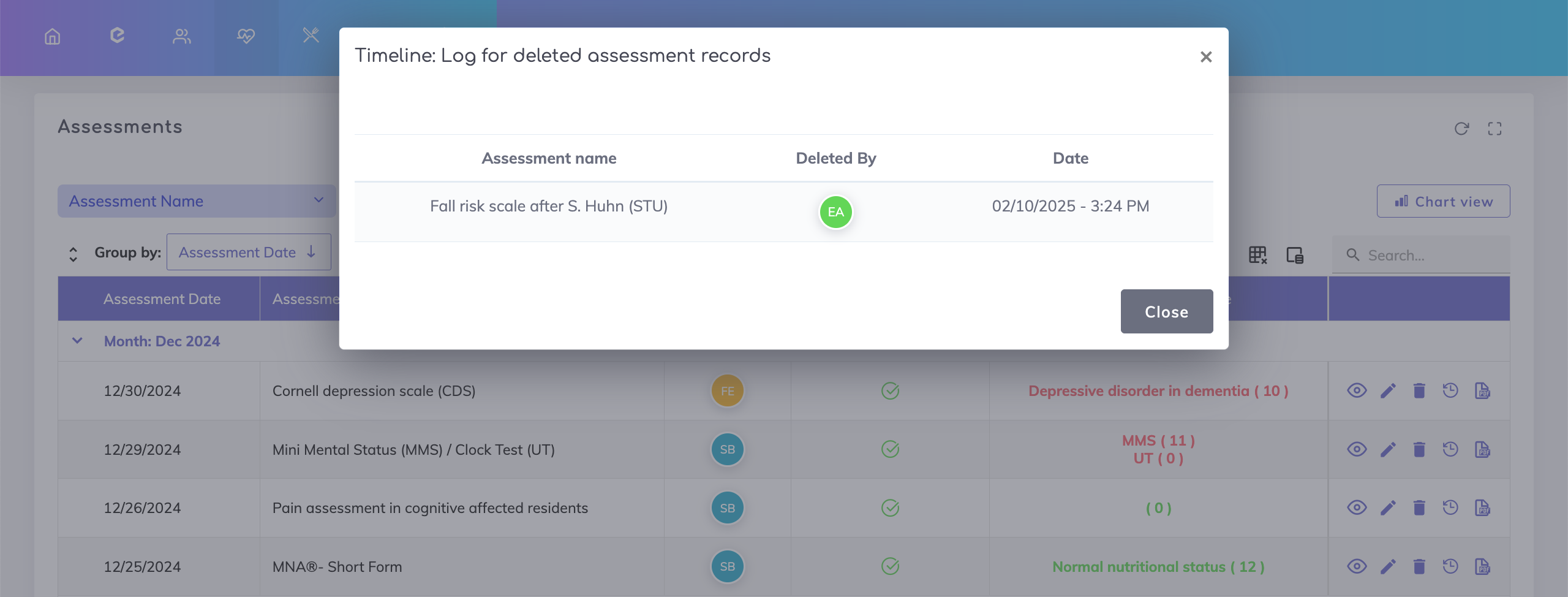Click 'Cornell depression scale (CDS)' name
The height and width of the screenshot is (597, 1568).
coord(374,391)
